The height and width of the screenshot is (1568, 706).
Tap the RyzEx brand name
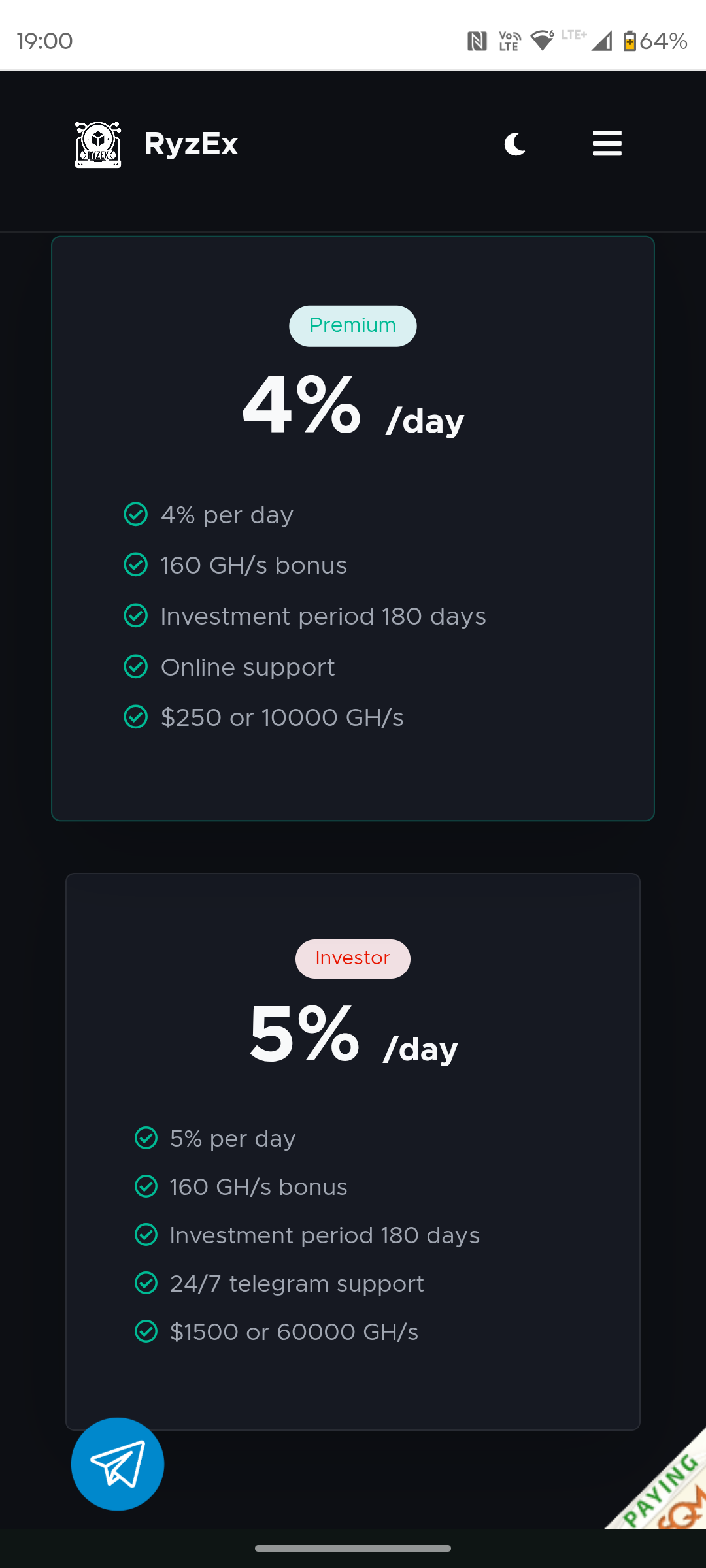[191, 144]
